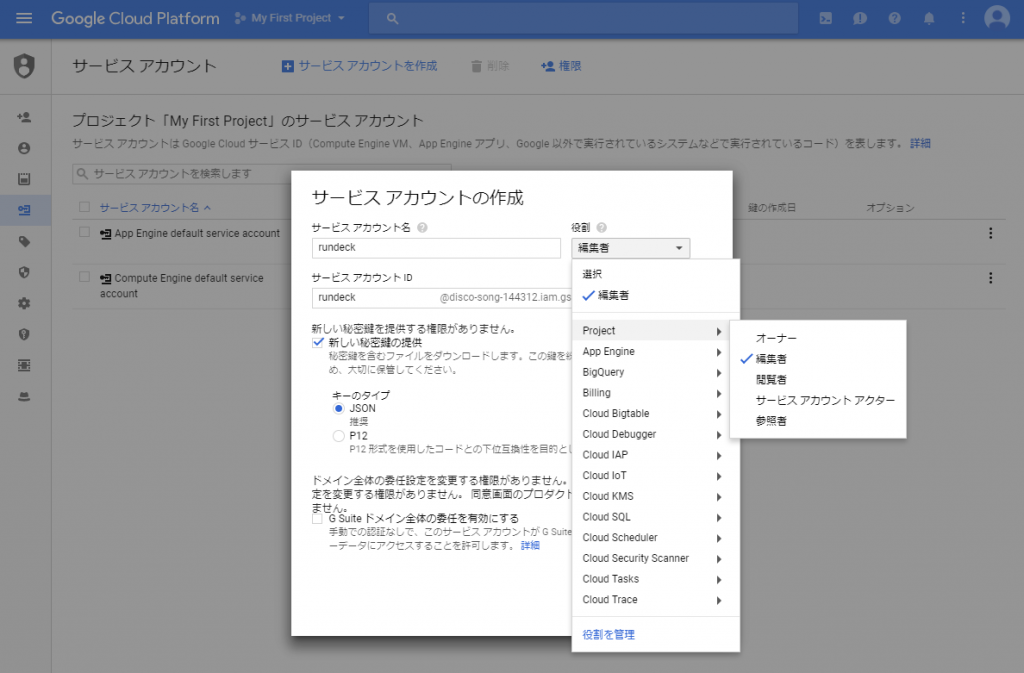This screenshot has width=1024, height=673.
Task: Open the 役割 role dropdown showing 編集者
Action: pos(630,248)
